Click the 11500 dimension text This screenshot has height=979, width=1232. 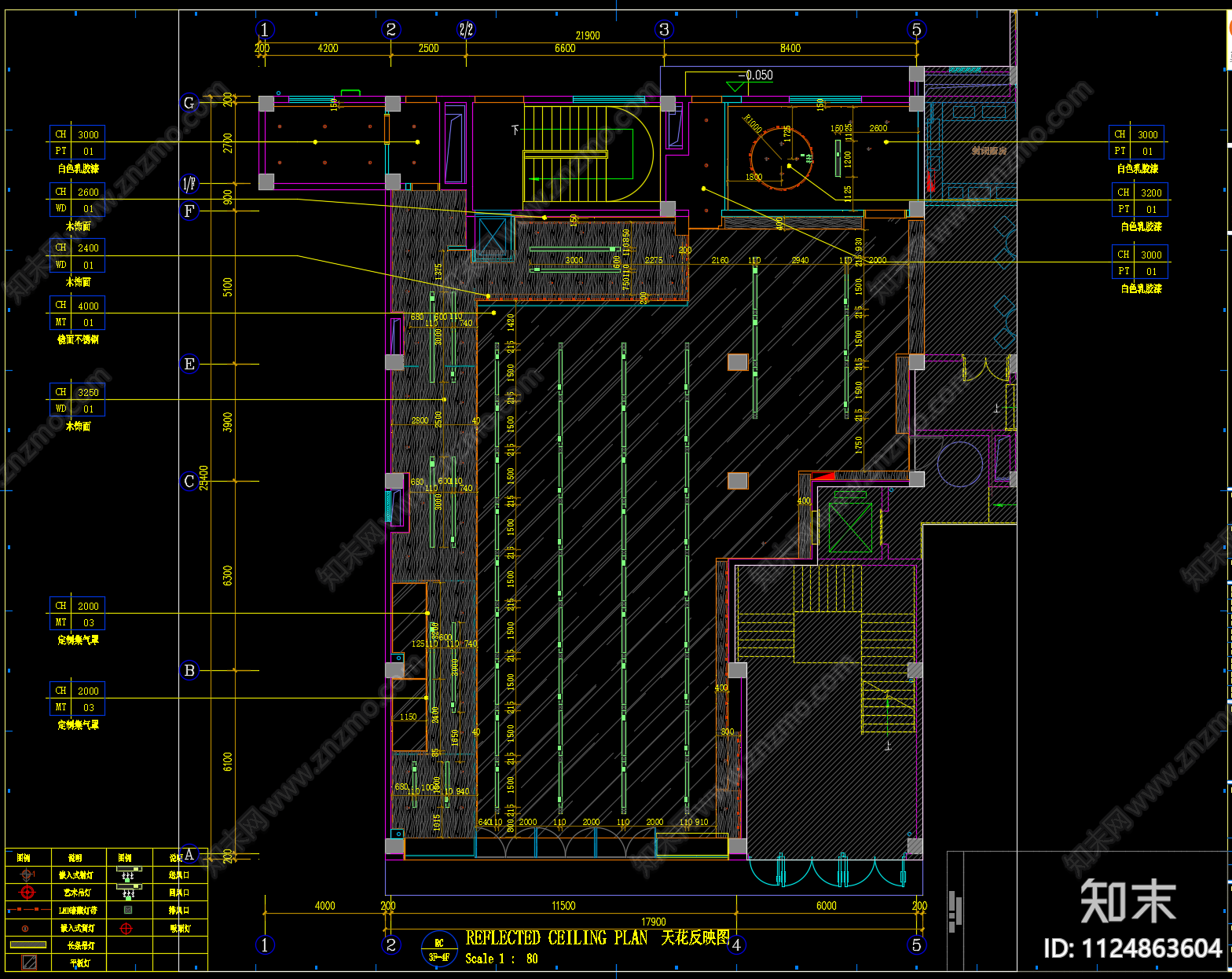563,906
